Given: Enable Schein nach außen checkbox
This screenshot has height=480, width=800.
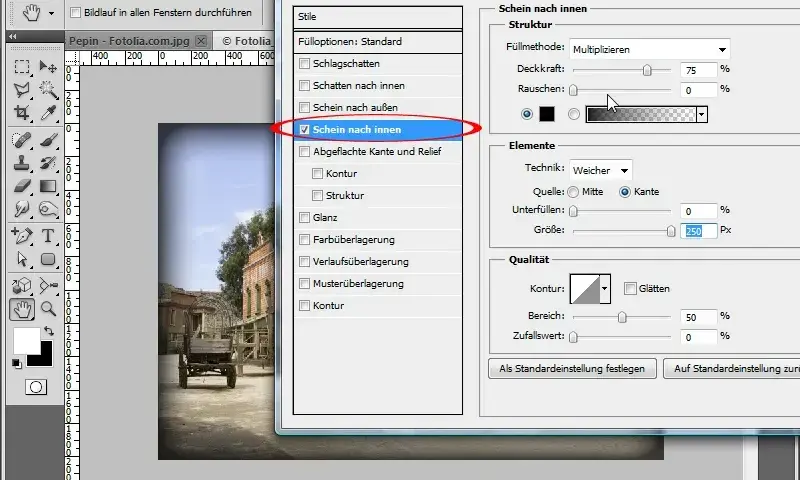Looking at the screenshot, I should coord(305,108).
